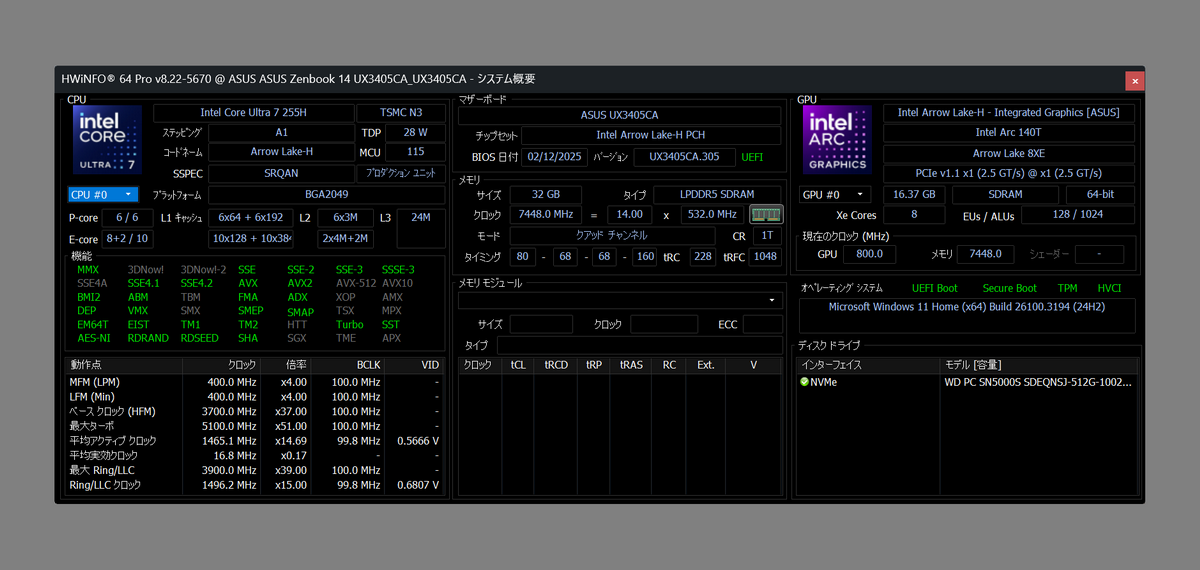Click the Intel Arc Graphics logo
Viewport: 1200px width, 570px height.
(x=837, y=141)
